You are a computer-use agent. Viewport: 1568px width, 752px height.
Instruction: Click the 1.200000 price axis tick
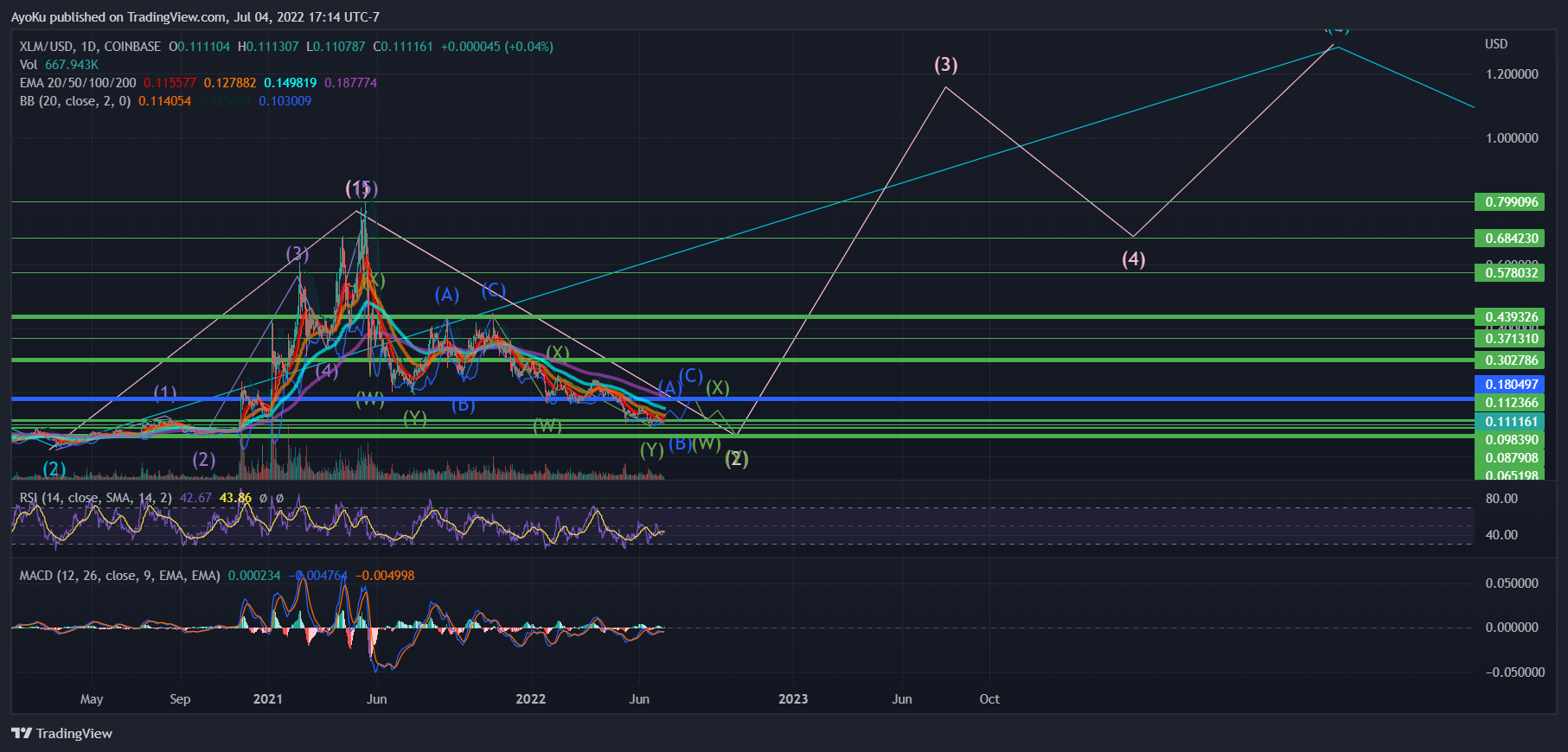[x=1512, y=74]
